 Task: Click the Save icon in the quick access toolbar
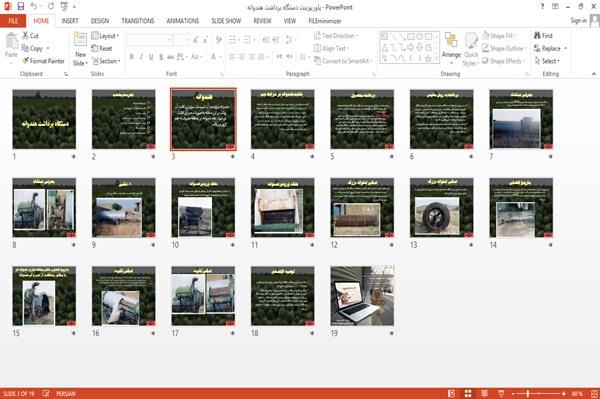[21, 7]
